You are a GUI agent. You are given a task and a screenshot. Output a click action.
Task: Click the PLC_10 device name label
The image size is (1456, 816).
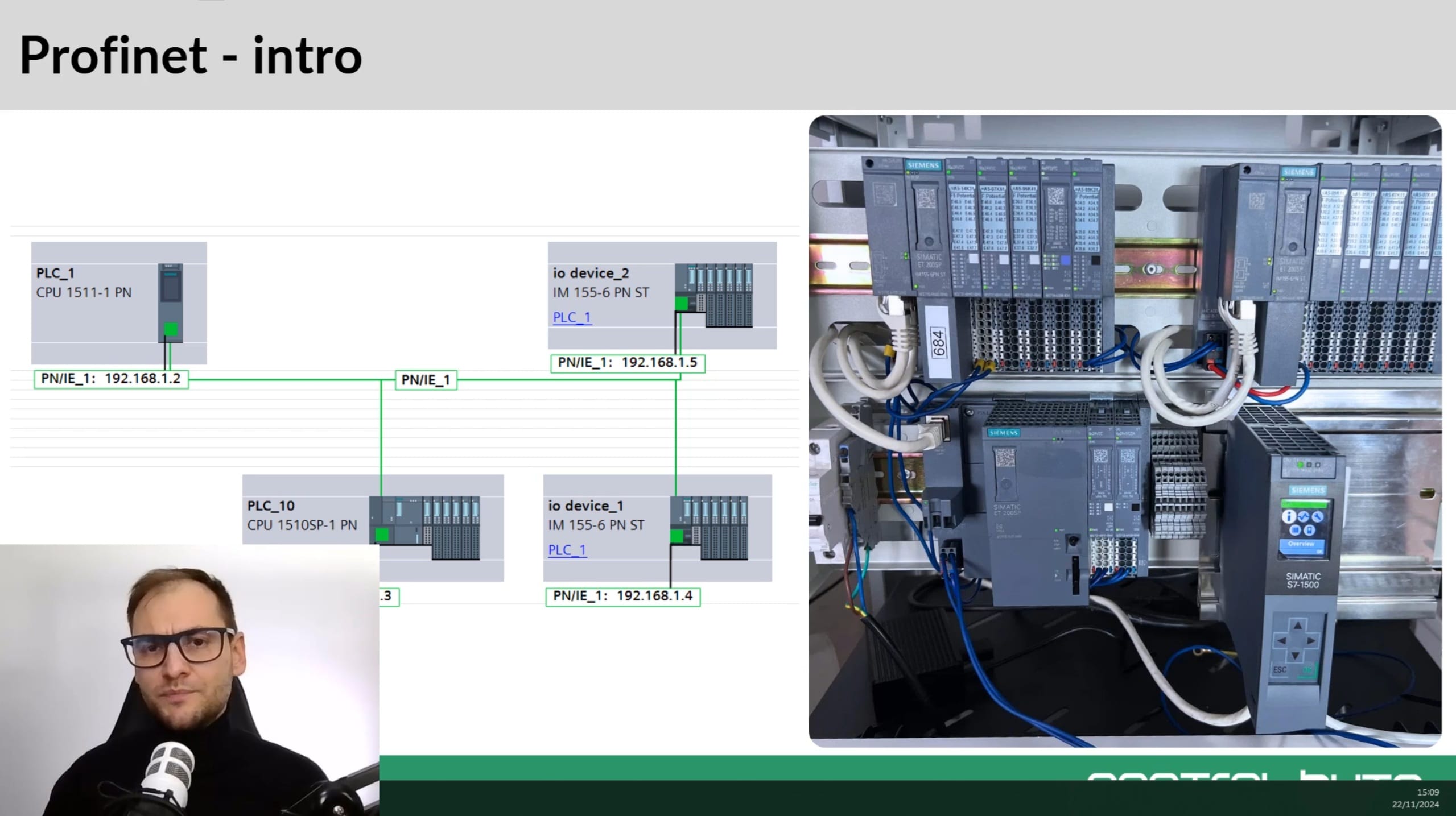tap(271, 506)
